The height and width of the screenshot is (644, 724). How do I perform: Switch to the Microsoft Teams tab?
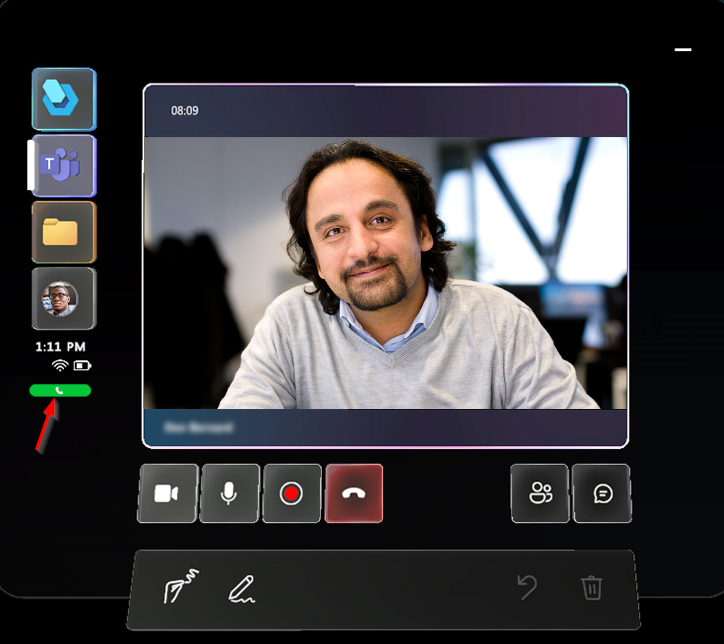[x=64, y=166]
